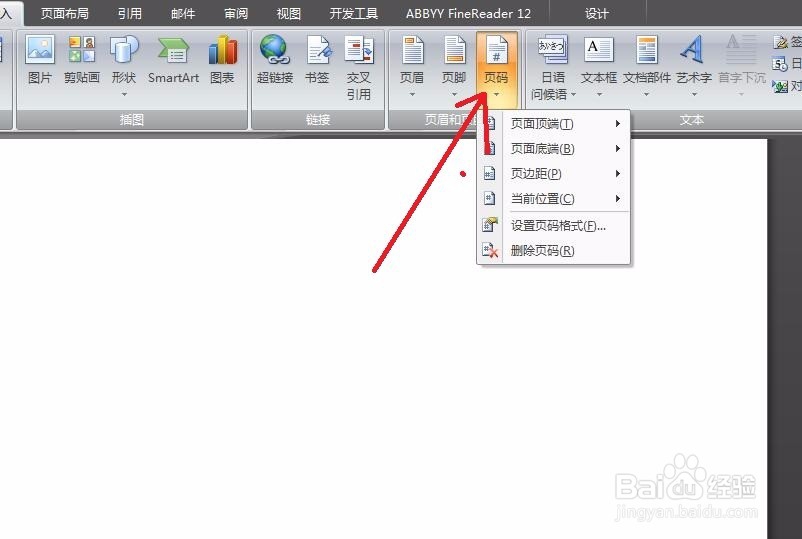This screenshot has height=539, width=802.
Task: Expand the 日语问候语 dropdown arrow
Action: (x=573, y=95)
